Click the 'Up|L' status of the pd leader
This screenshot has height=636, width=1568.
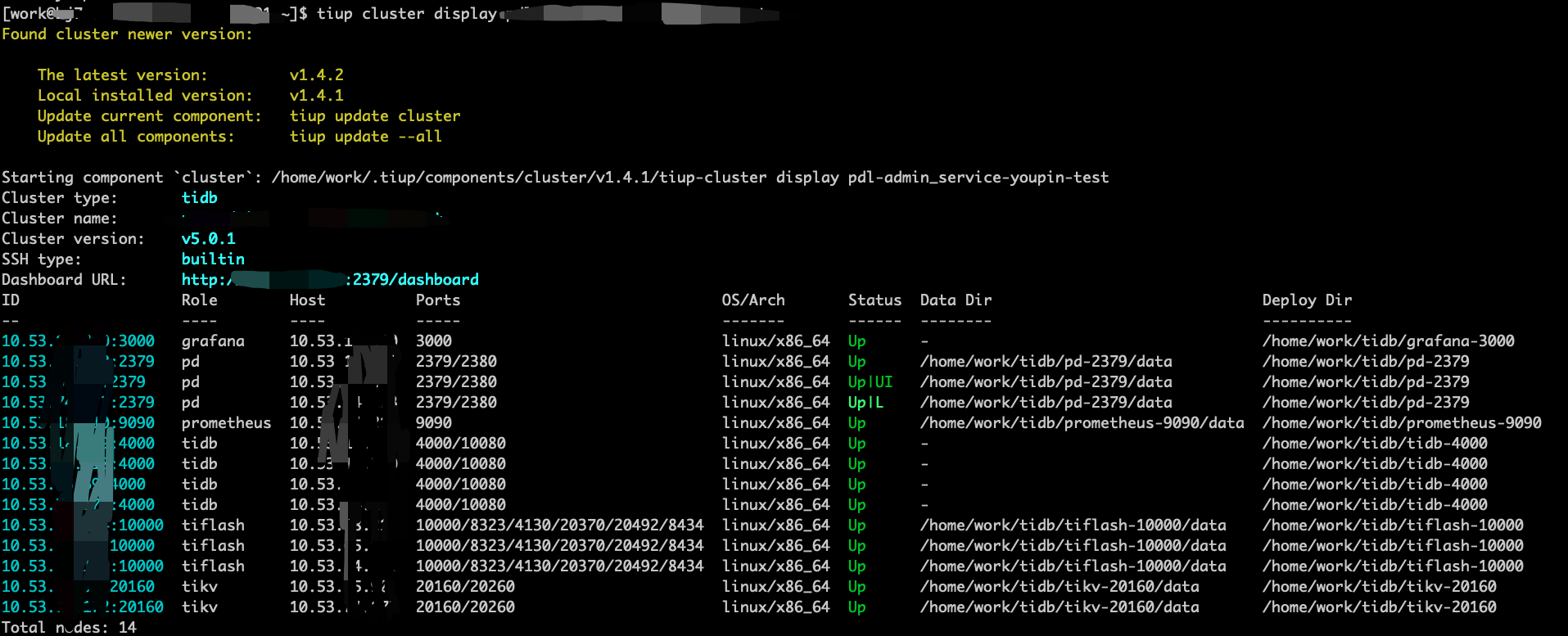pyautogui.click(x=865, y=403)
